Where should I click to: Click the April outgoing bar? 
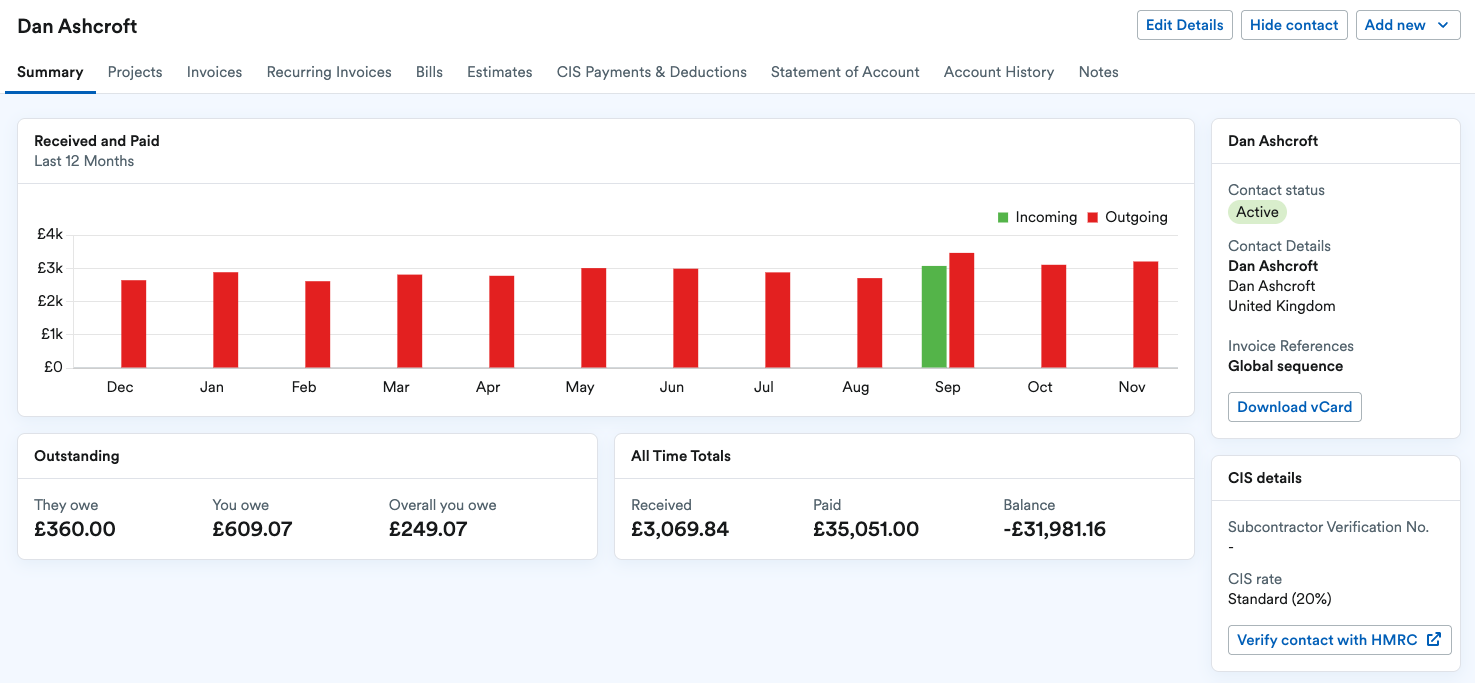coord(502,321)
